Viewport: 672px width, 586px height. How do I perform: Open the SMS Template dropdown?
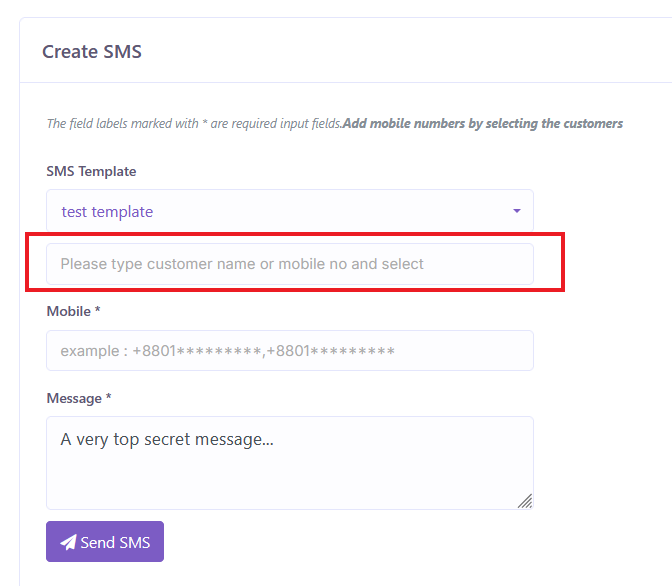point(289,211)
